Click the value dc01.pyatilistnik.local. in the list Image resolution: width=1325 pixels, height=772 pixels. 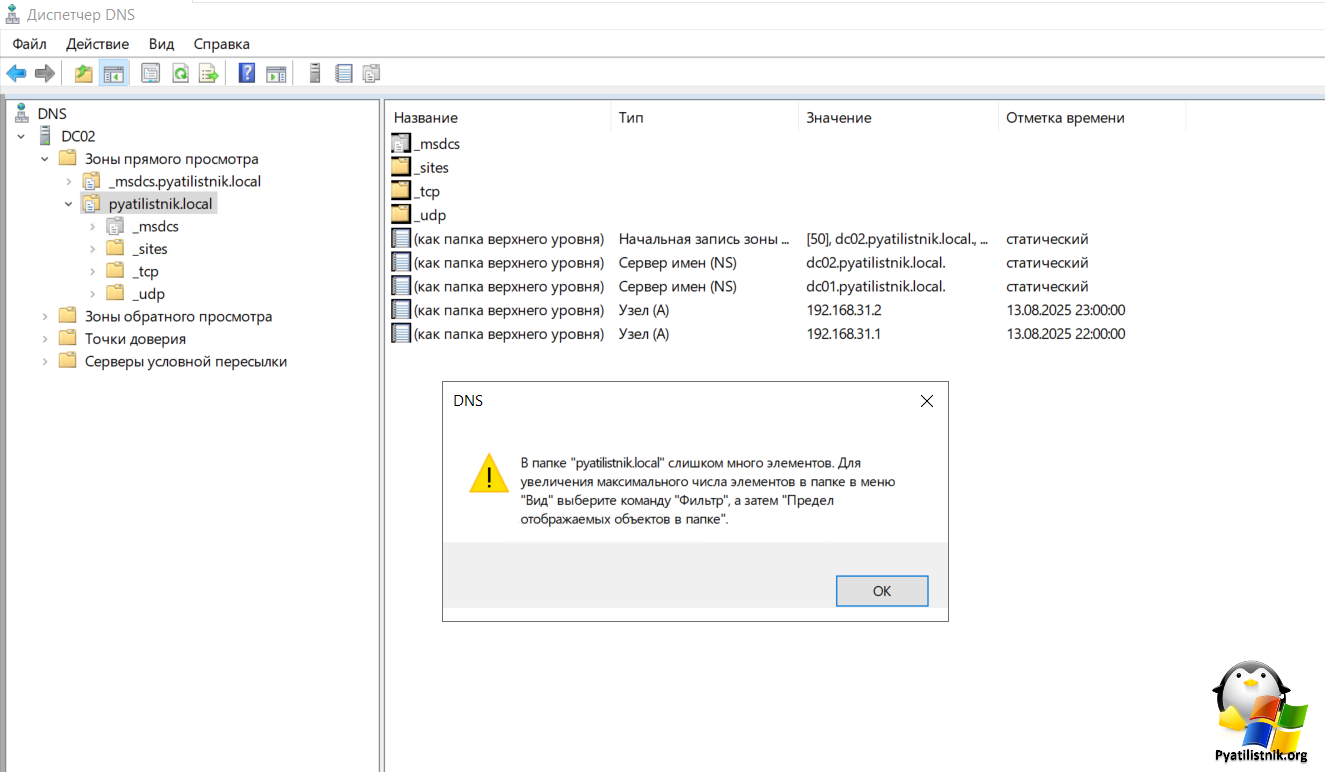(x=876, y=286)
